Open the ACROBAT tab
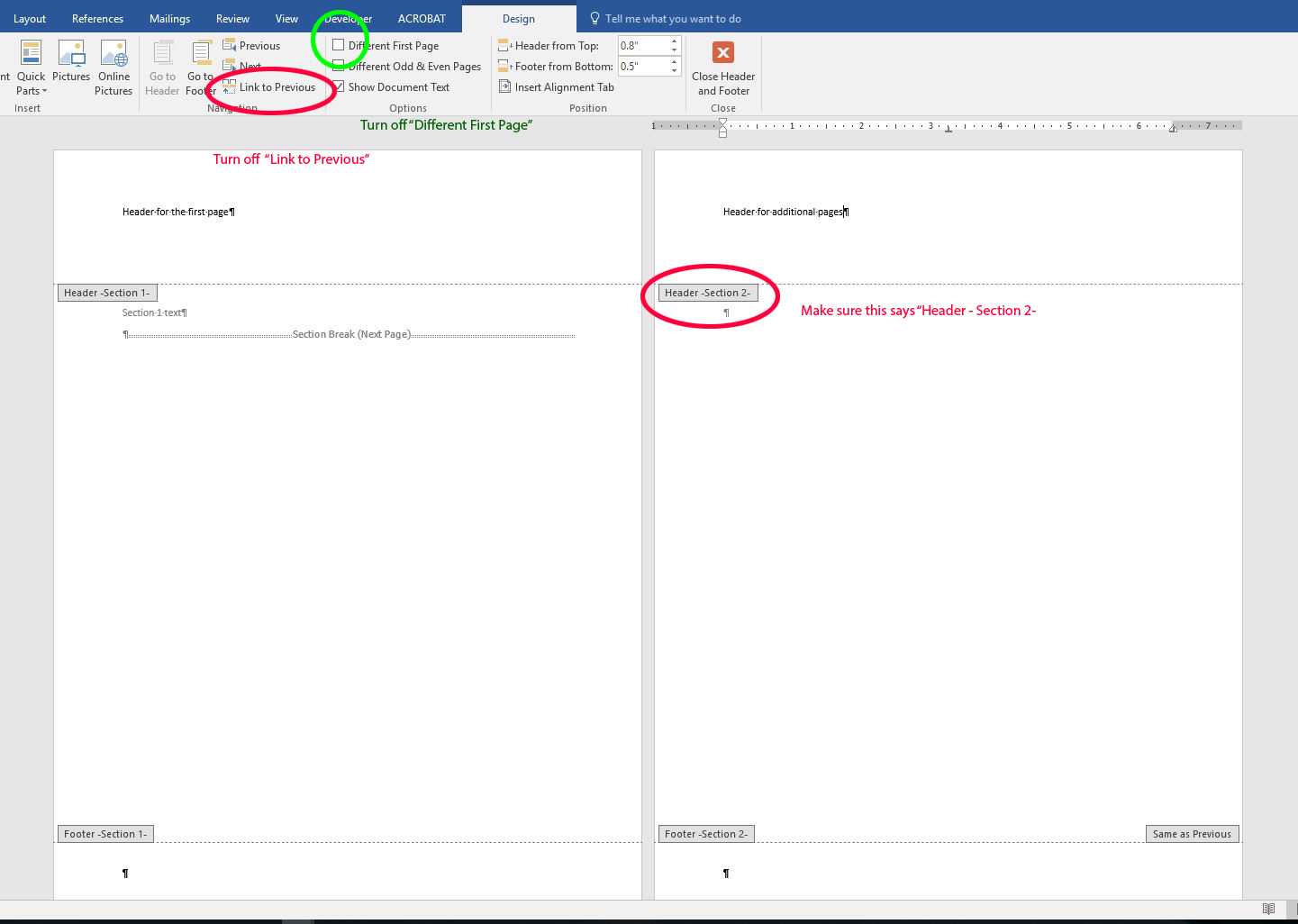Viewport: 1298px width, 924px height. click(x=422, y=18)
